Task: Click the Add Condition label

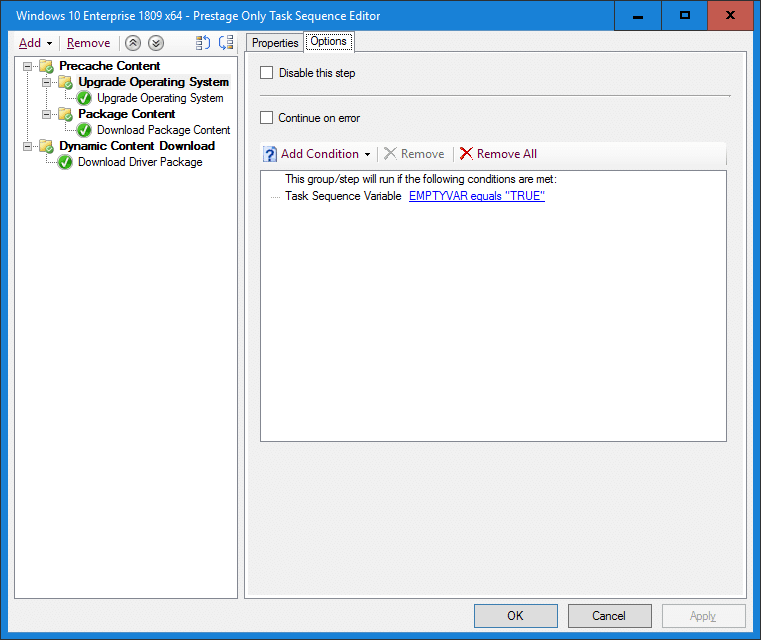Action: [320, 154]
